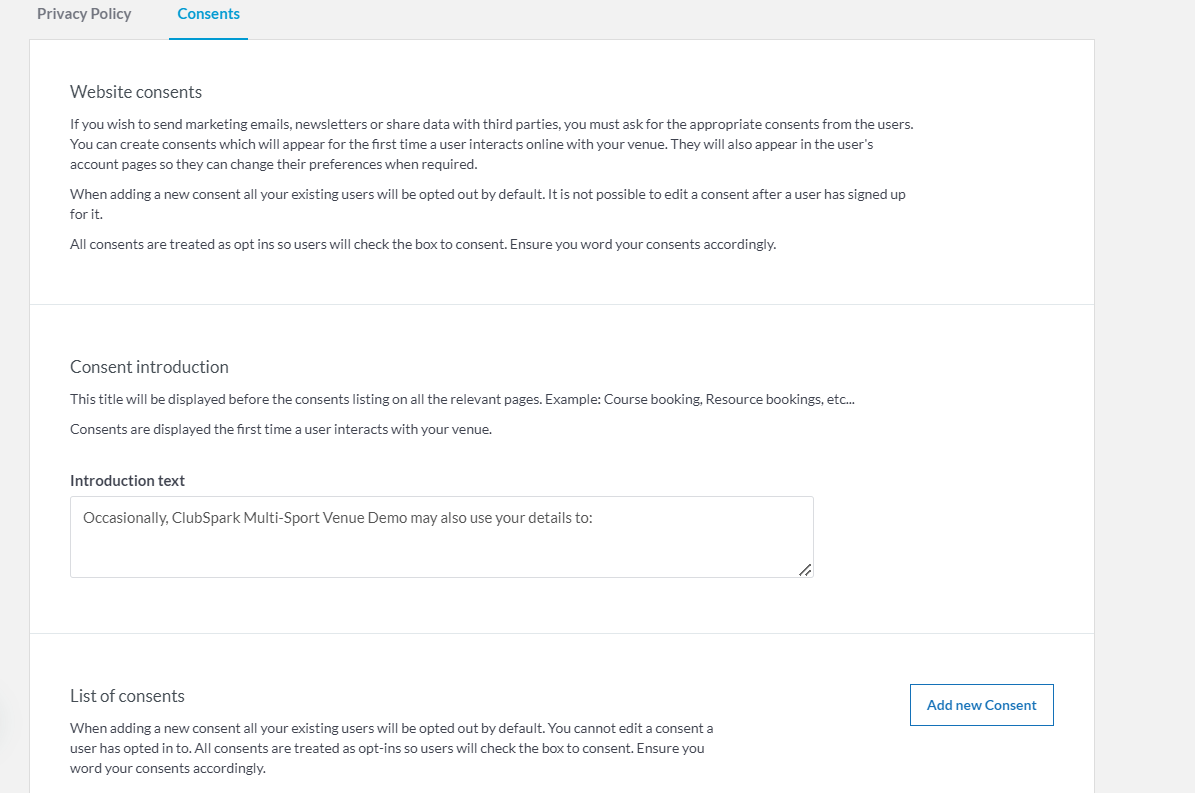Viewport: 1195px width, 793px height.
Task: Place cursor after 'use your details to:'
Action: pyautogui.click(x=595, y=519)
